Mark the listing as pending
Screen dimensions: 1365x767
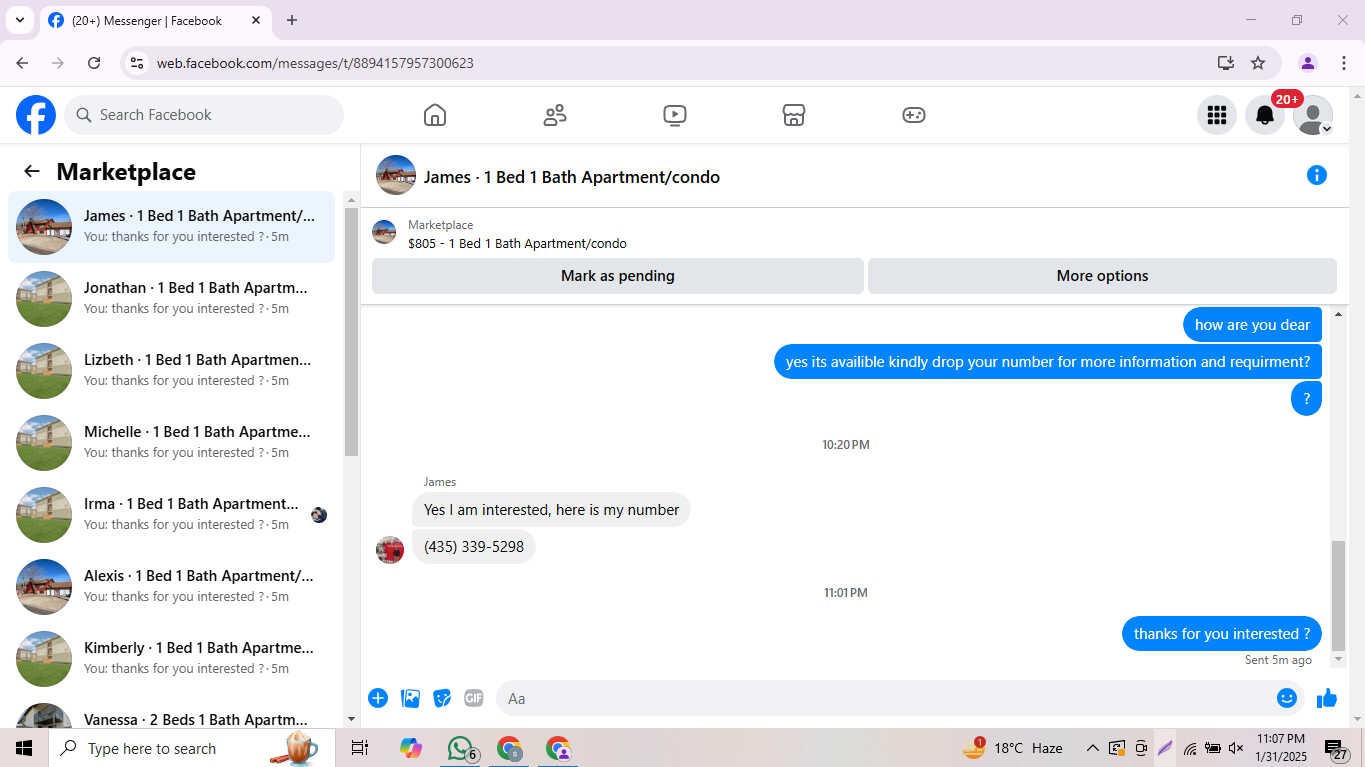point(618,276)
